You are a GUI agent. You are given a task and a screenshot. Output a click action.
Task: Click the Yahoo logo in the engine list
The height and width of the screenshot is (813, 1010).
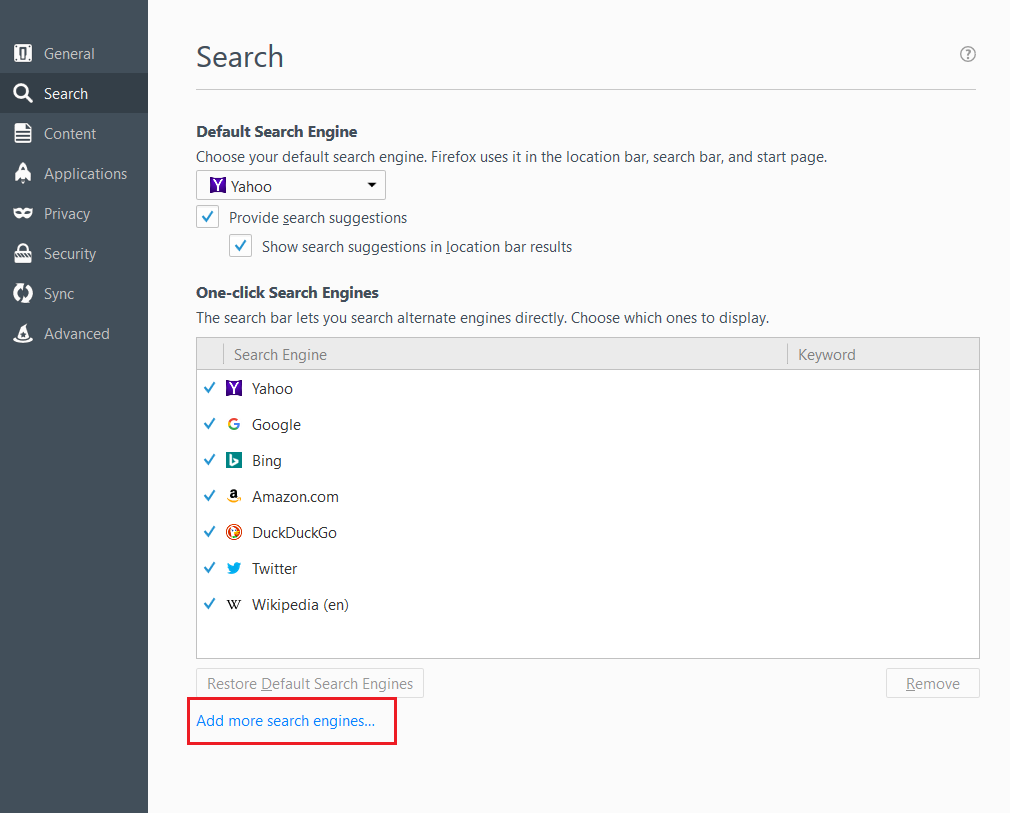click(x=234, y=388)
